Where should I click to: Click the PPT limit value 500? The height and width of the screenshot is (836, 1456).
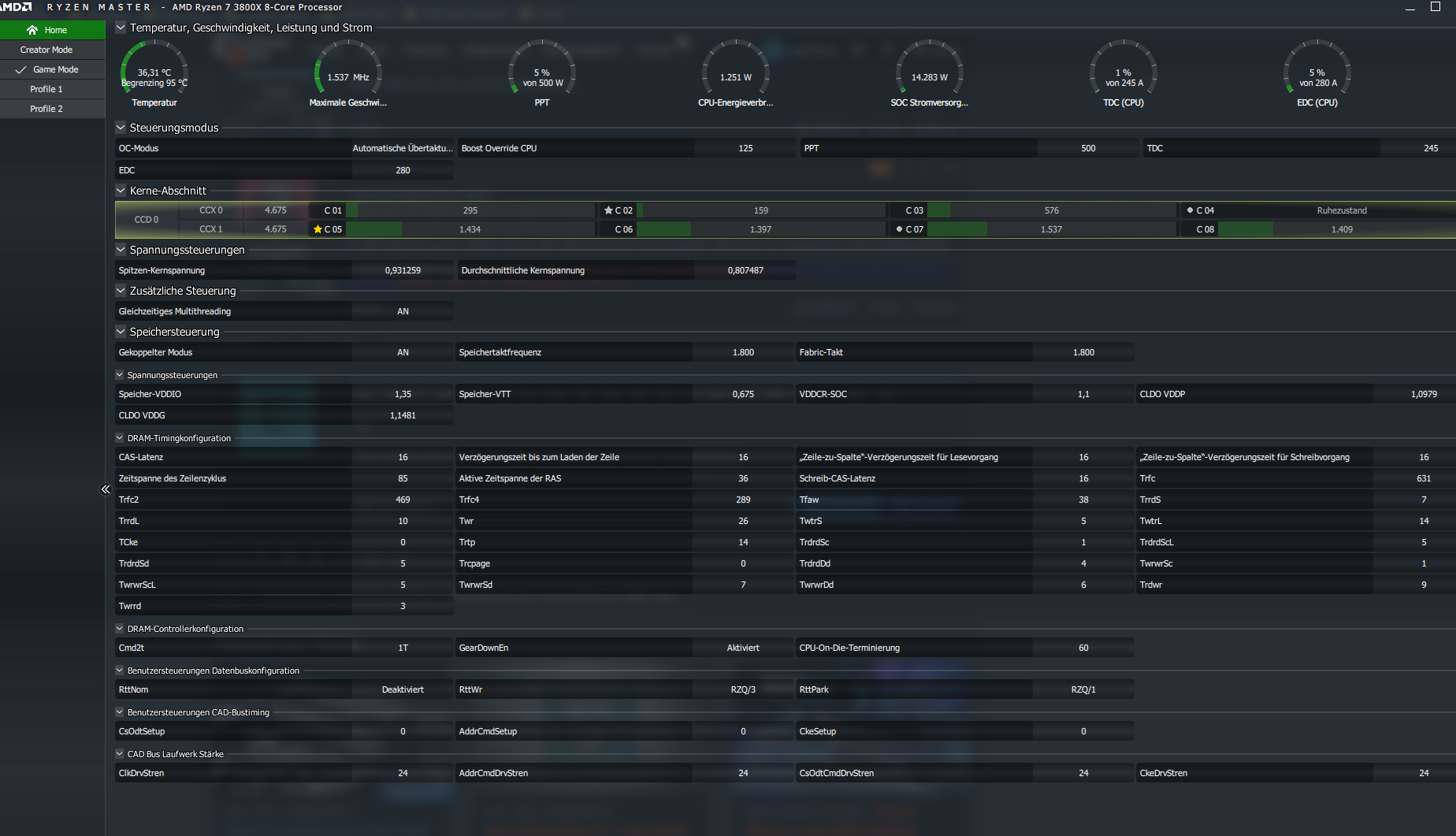[1088, 148]
